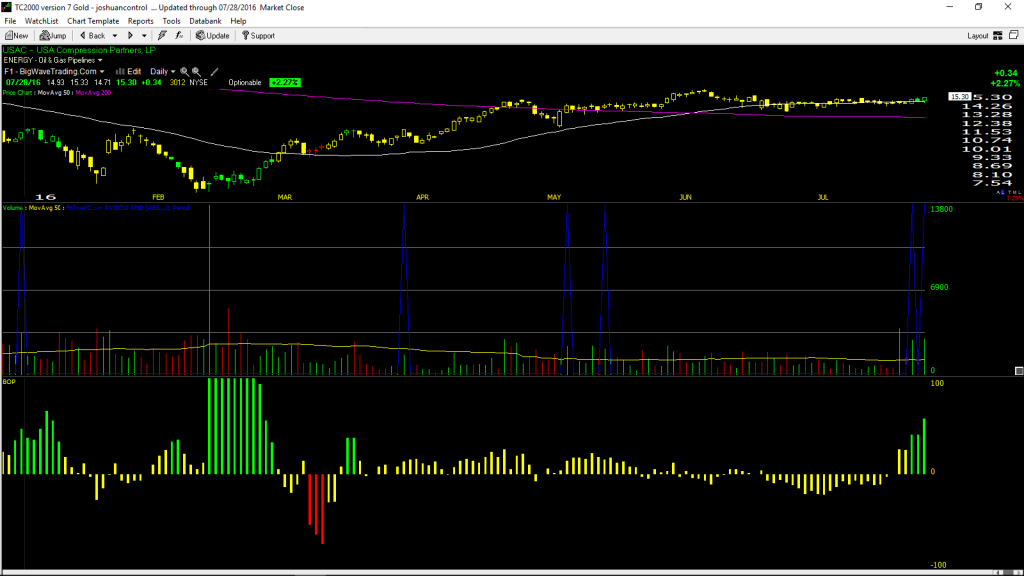The image size is (1024, 576).
Task: Open the F1 - BigWaveTrading.Com template dropdown
Action: [54, 72]
